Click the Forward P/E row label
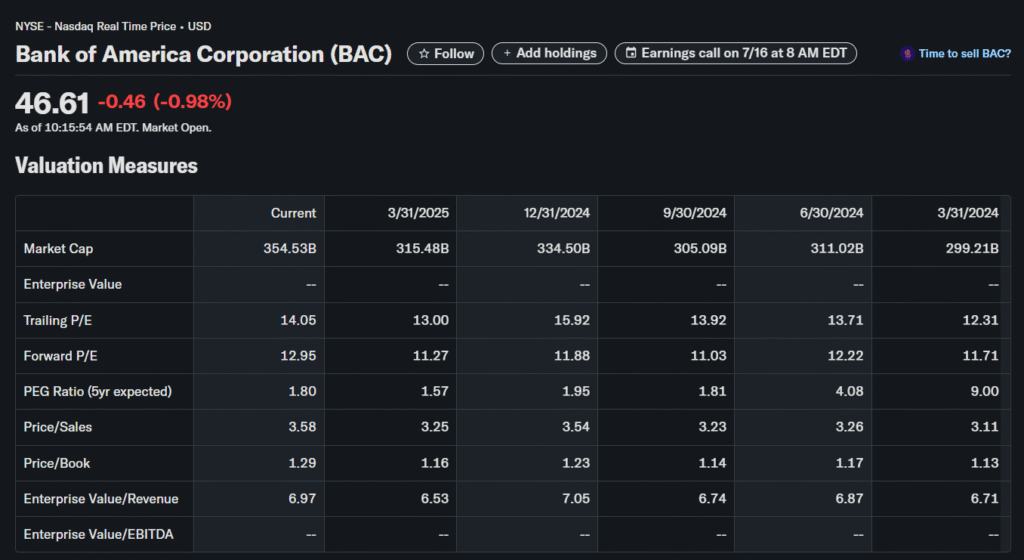 (x=60, y=356)
